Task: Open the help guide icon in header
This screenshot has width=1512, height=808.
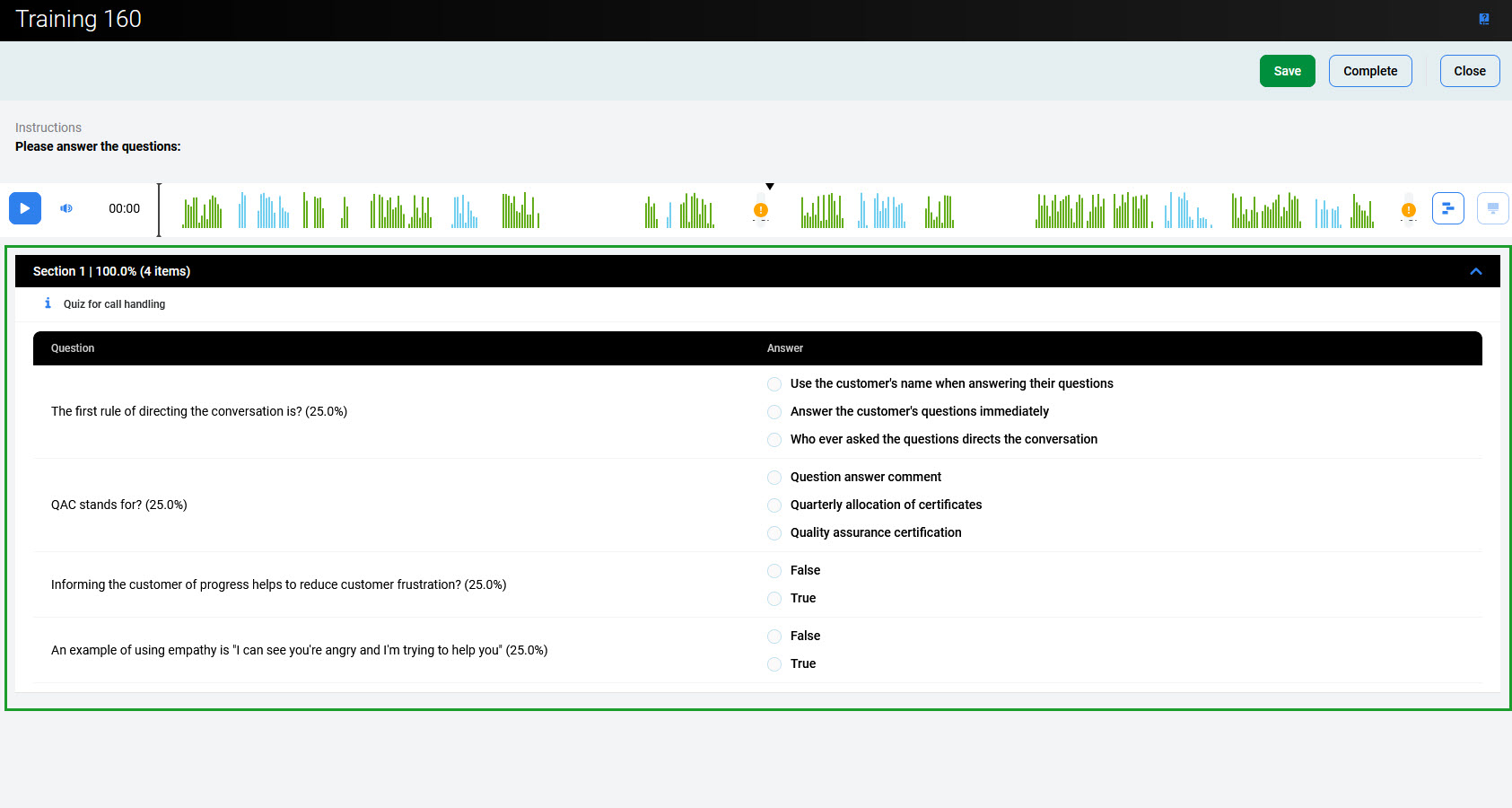Action: coord(1484,19)
